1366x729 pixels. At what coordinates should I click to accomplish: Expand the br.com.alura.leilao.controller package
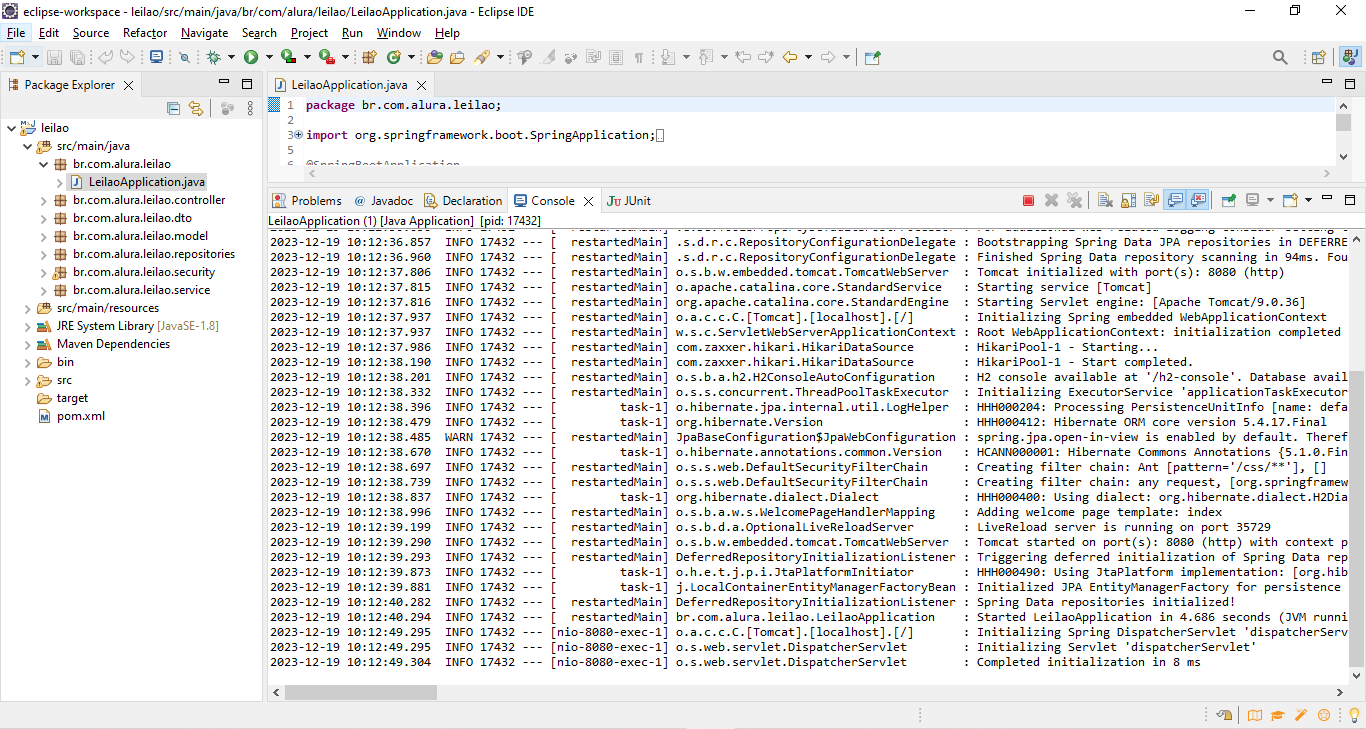[x=44, y=200]
